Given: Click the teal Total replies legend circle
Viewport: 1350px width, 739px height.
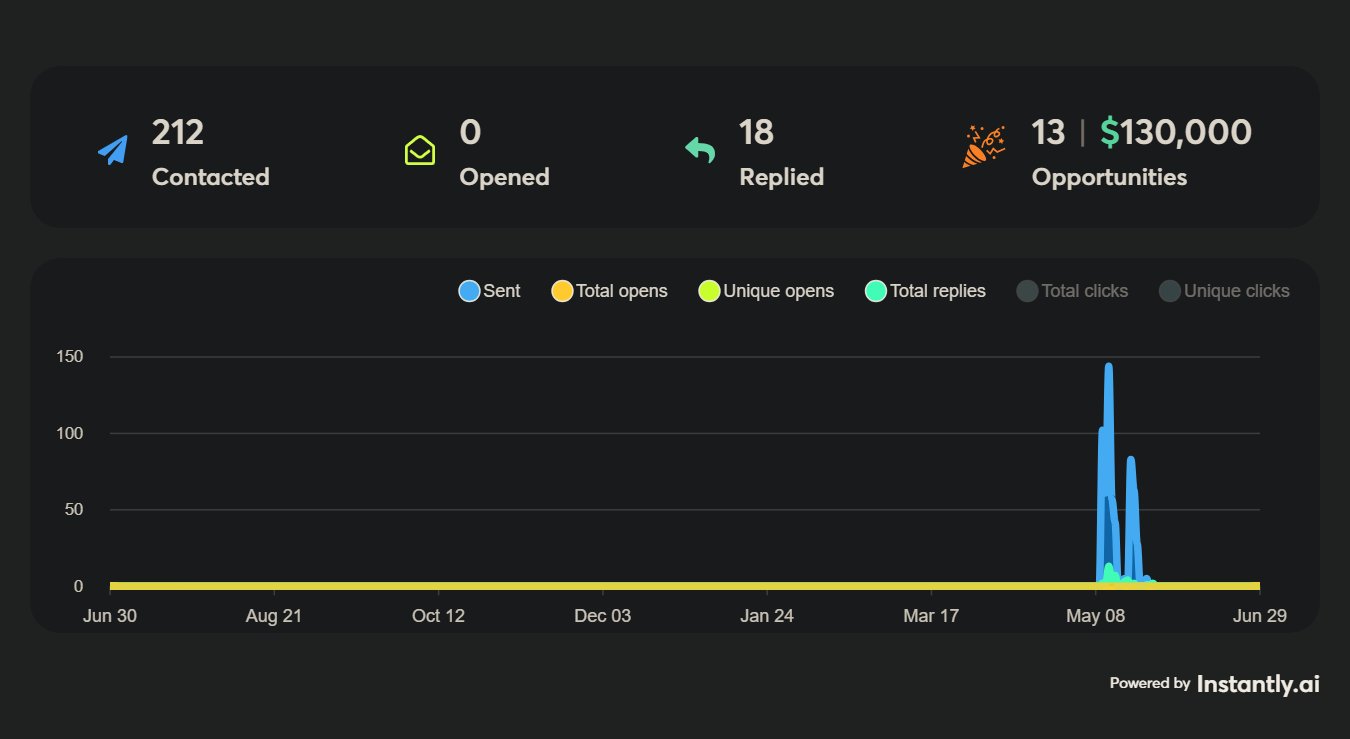Looking at the screenshot, I should (875, 291).
